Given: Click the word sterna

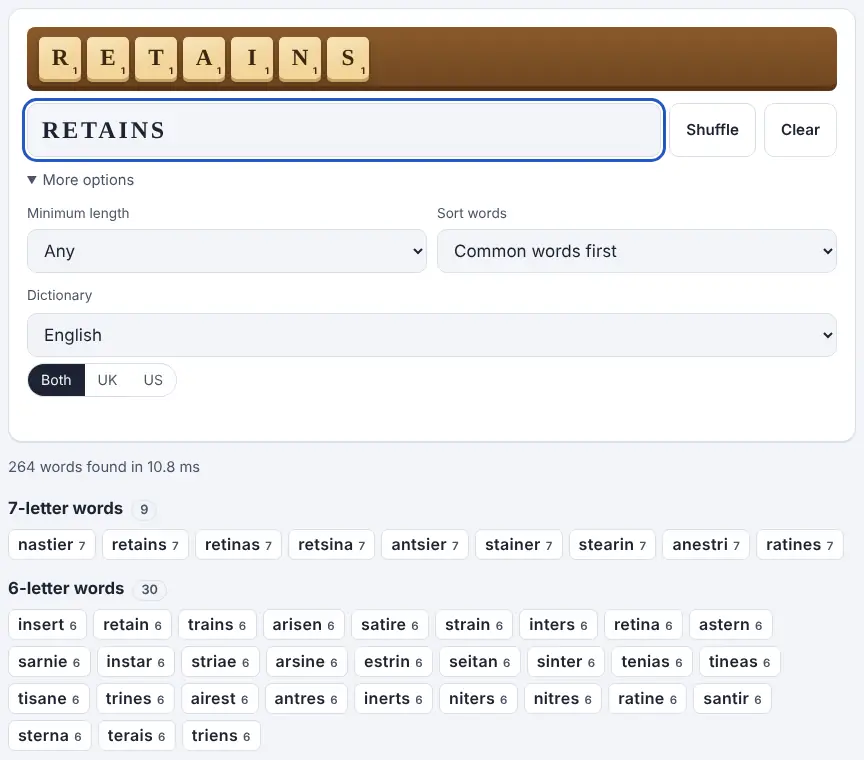Looking at the screenshot, I should pyautogui.click(x=50, y=735).
